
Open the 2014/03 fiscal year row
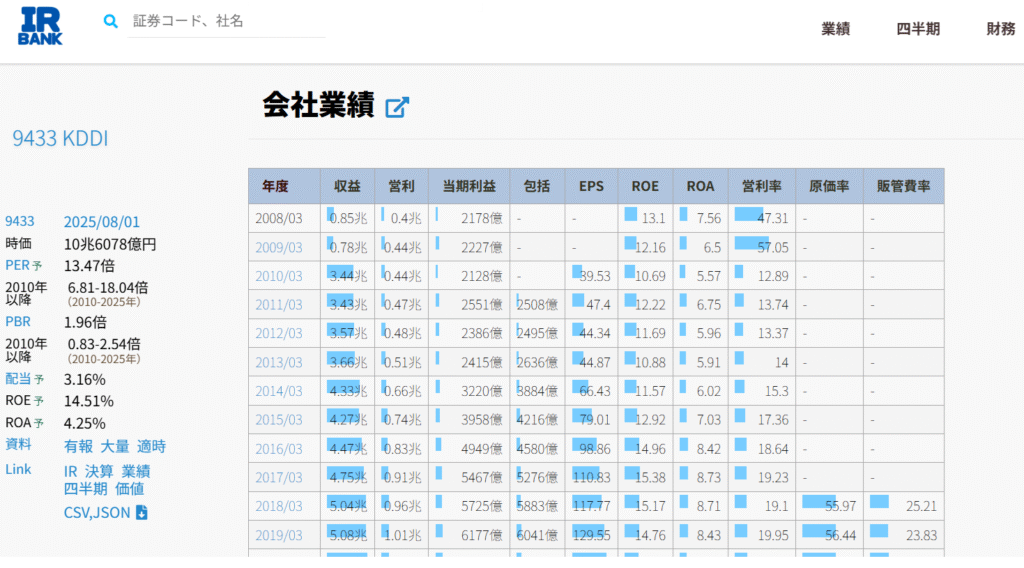click(x=279, y=391)
